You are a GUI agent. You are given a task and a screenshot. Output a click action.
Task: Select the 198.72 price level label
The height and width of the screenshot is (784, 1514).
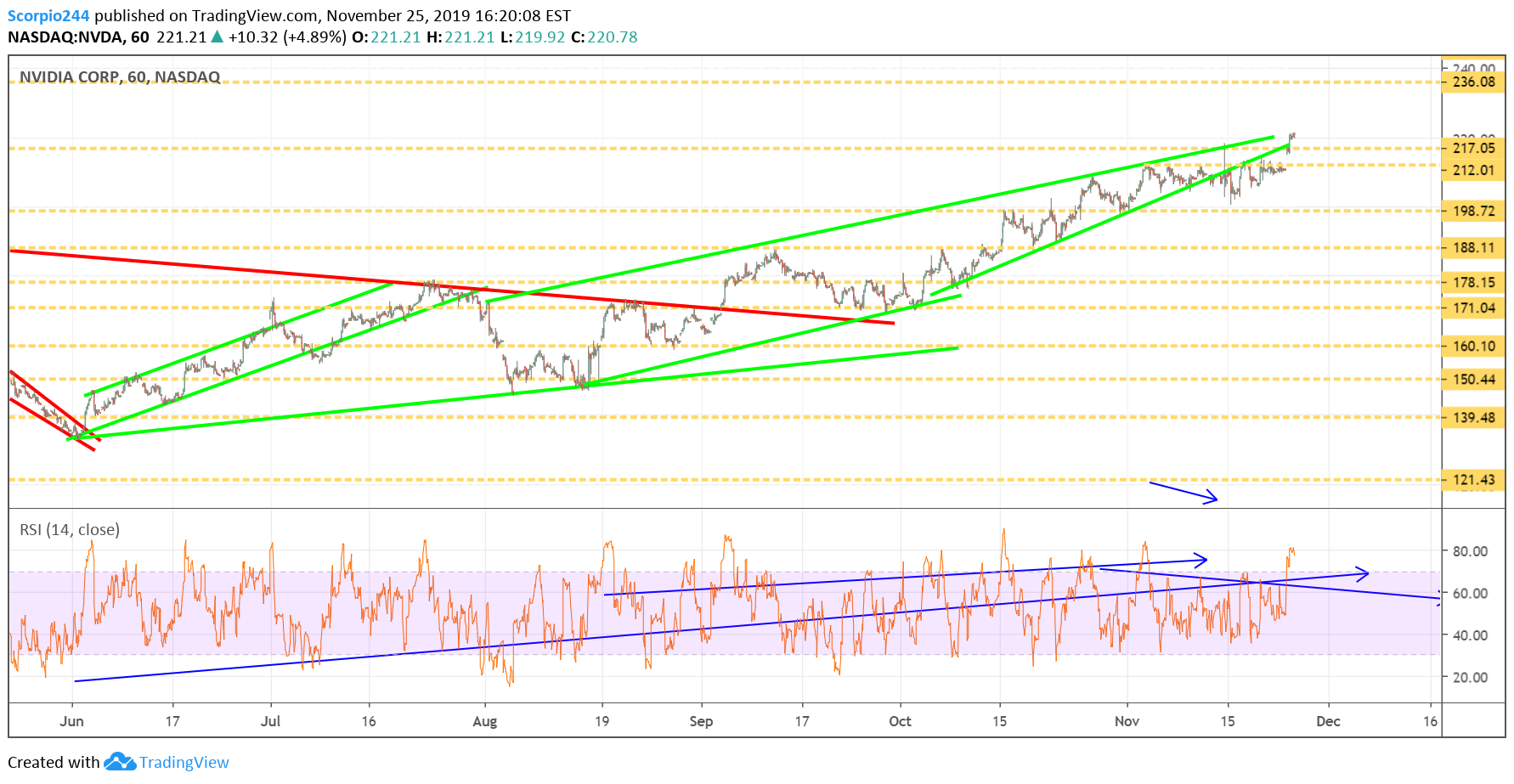click(1474, 211)
